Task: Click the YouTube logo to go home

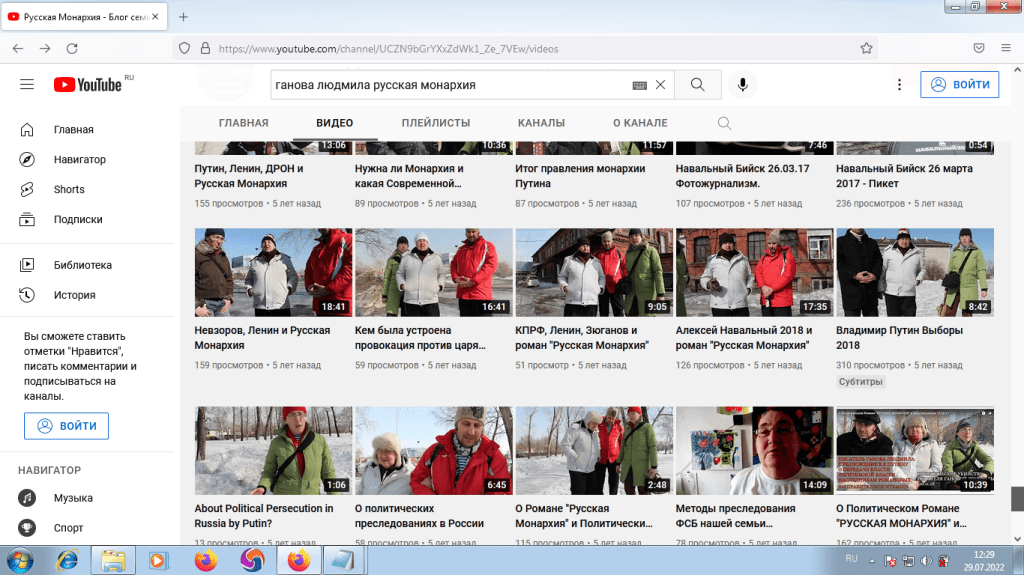Action: pyautogui.click(x=89, y=85)
